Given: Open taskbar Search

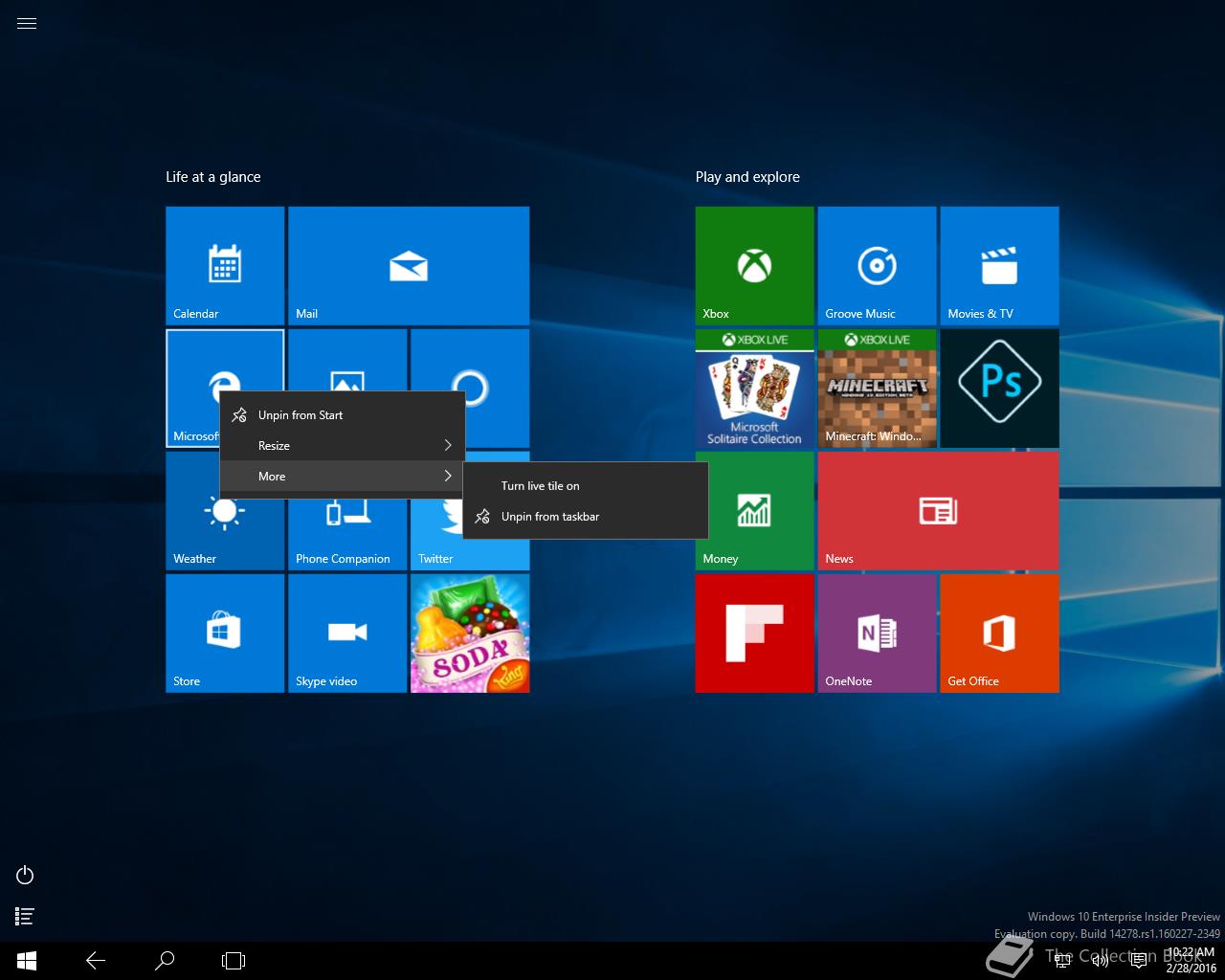Looking at the screenshot, I should click(x=165, y=961).
